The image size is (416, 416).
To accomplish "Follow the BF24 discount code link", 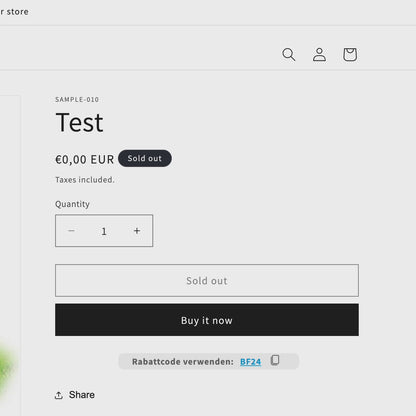I will [x=251, y=362].
